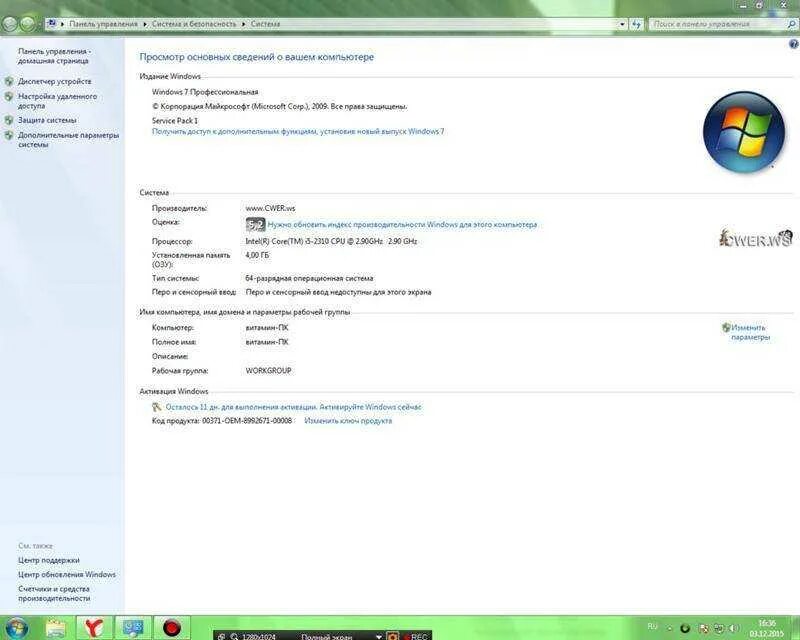Screen dimensions: 800x640
Task: Click the search magnifier icon
Action: 791,24
